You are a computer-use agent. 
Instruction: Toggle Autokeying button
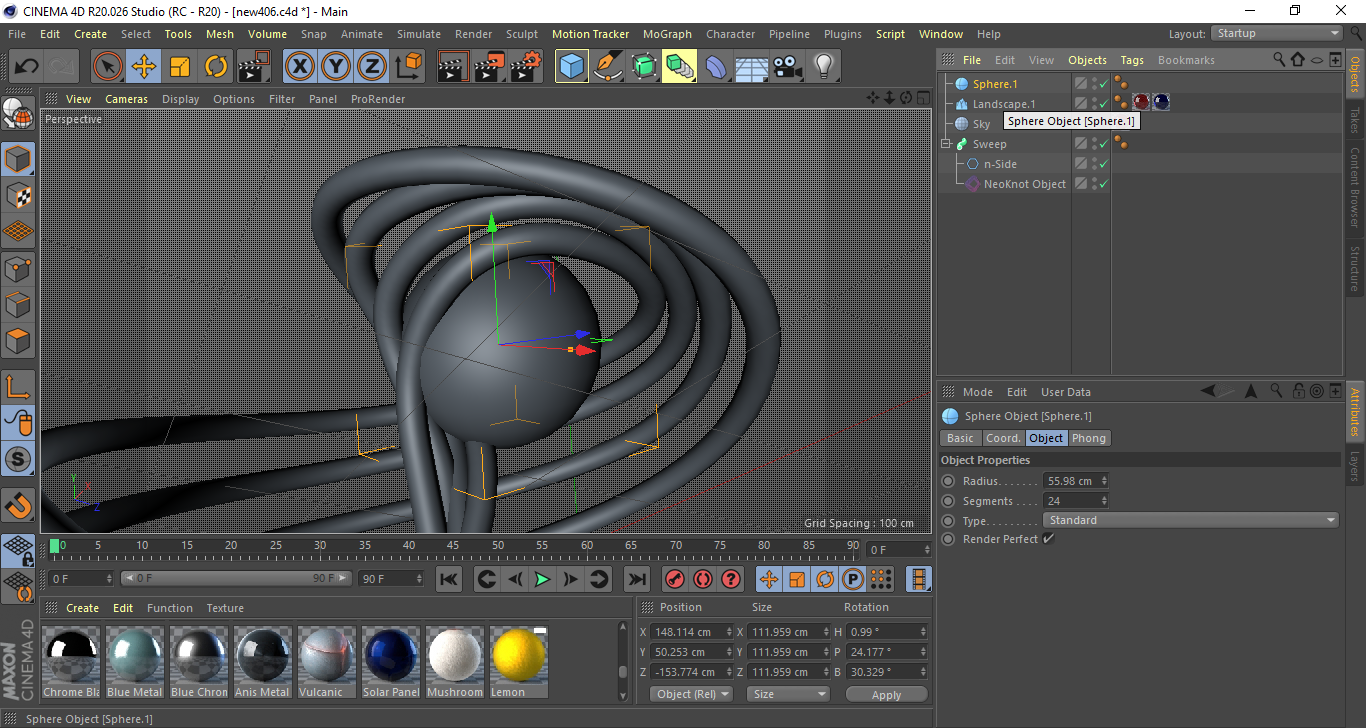703,579
